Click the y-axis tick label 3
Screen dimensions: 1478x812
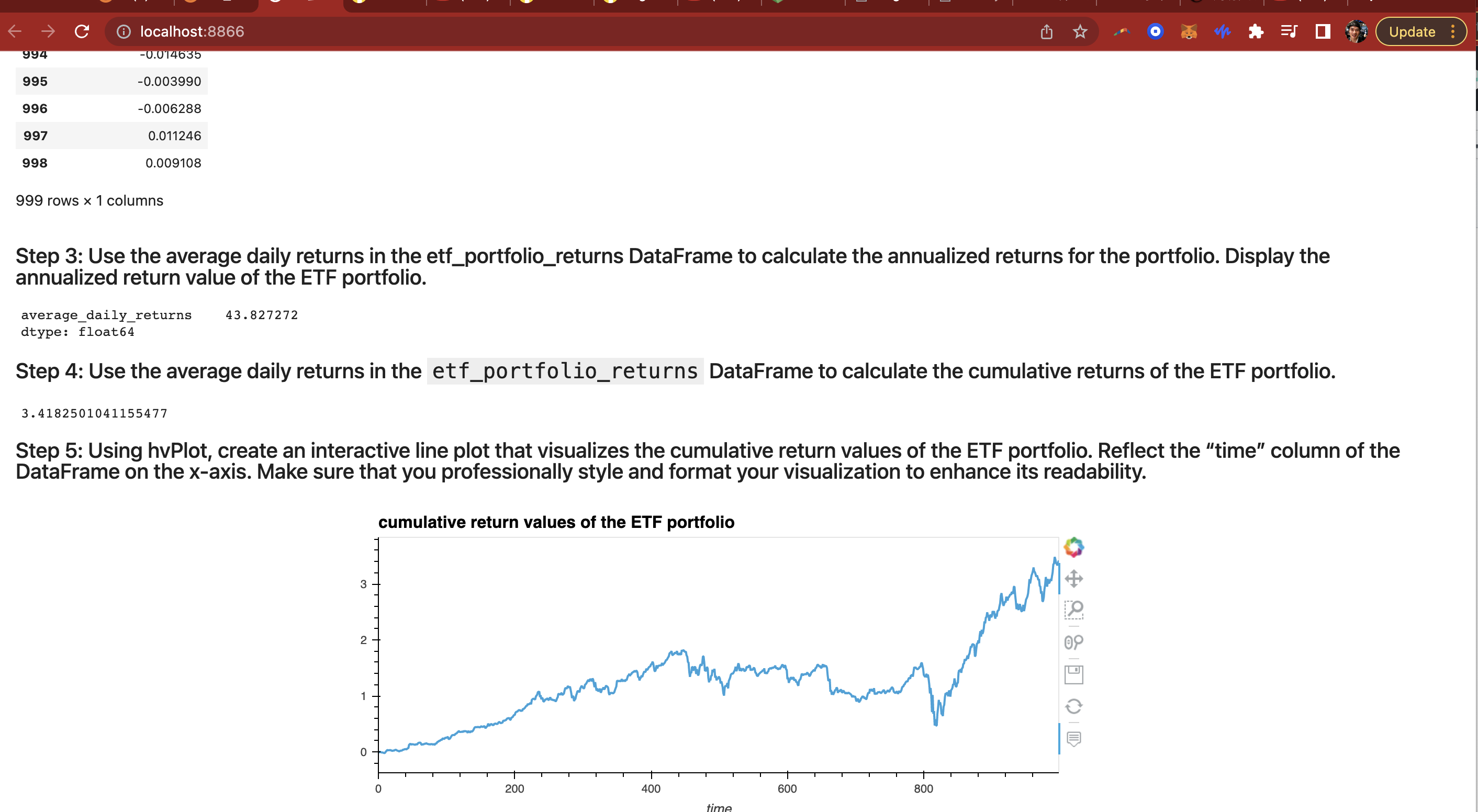(x=363, y=584)
